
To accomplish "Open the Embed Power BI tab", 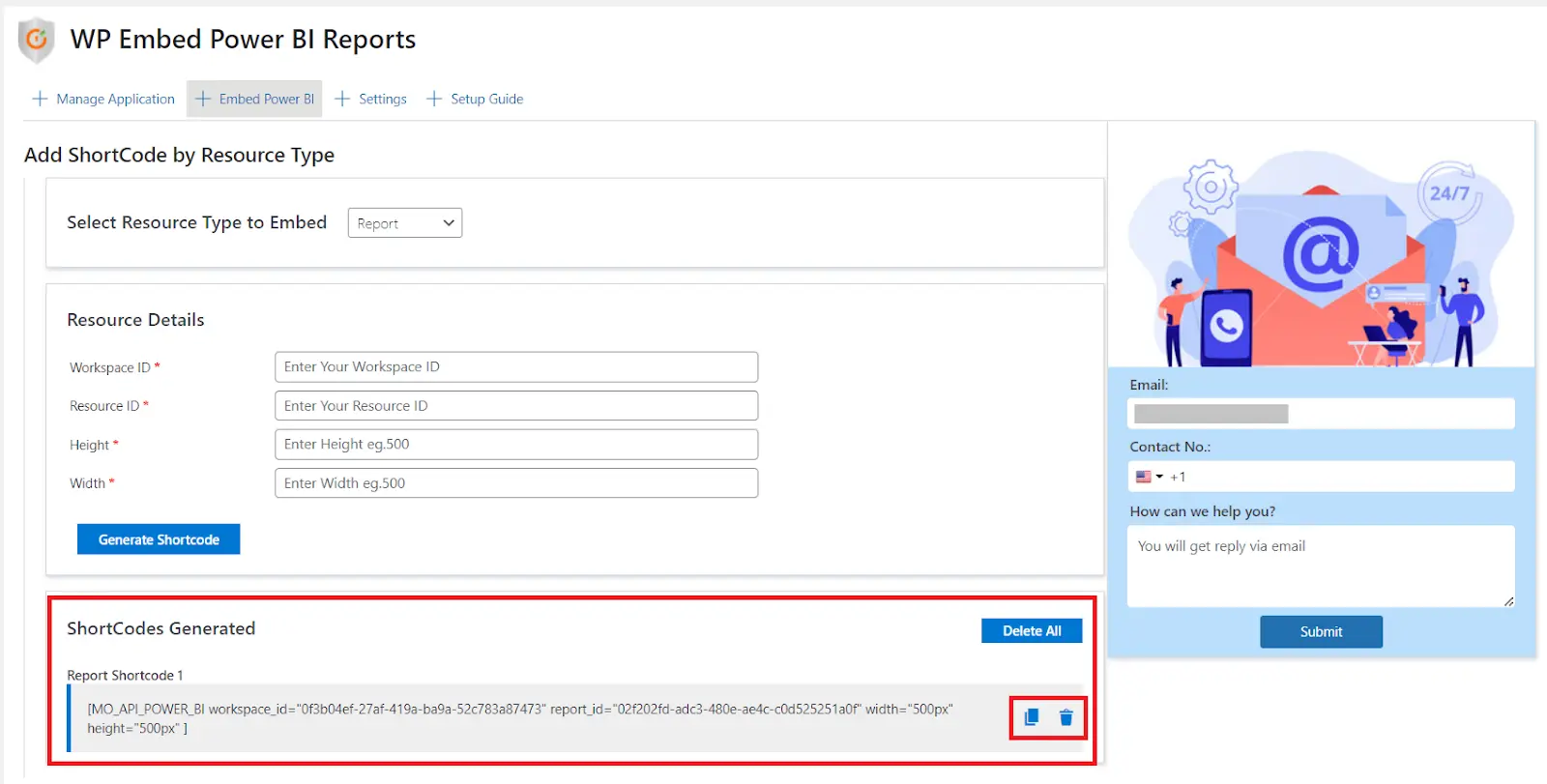I will click(x=254, y=99).
